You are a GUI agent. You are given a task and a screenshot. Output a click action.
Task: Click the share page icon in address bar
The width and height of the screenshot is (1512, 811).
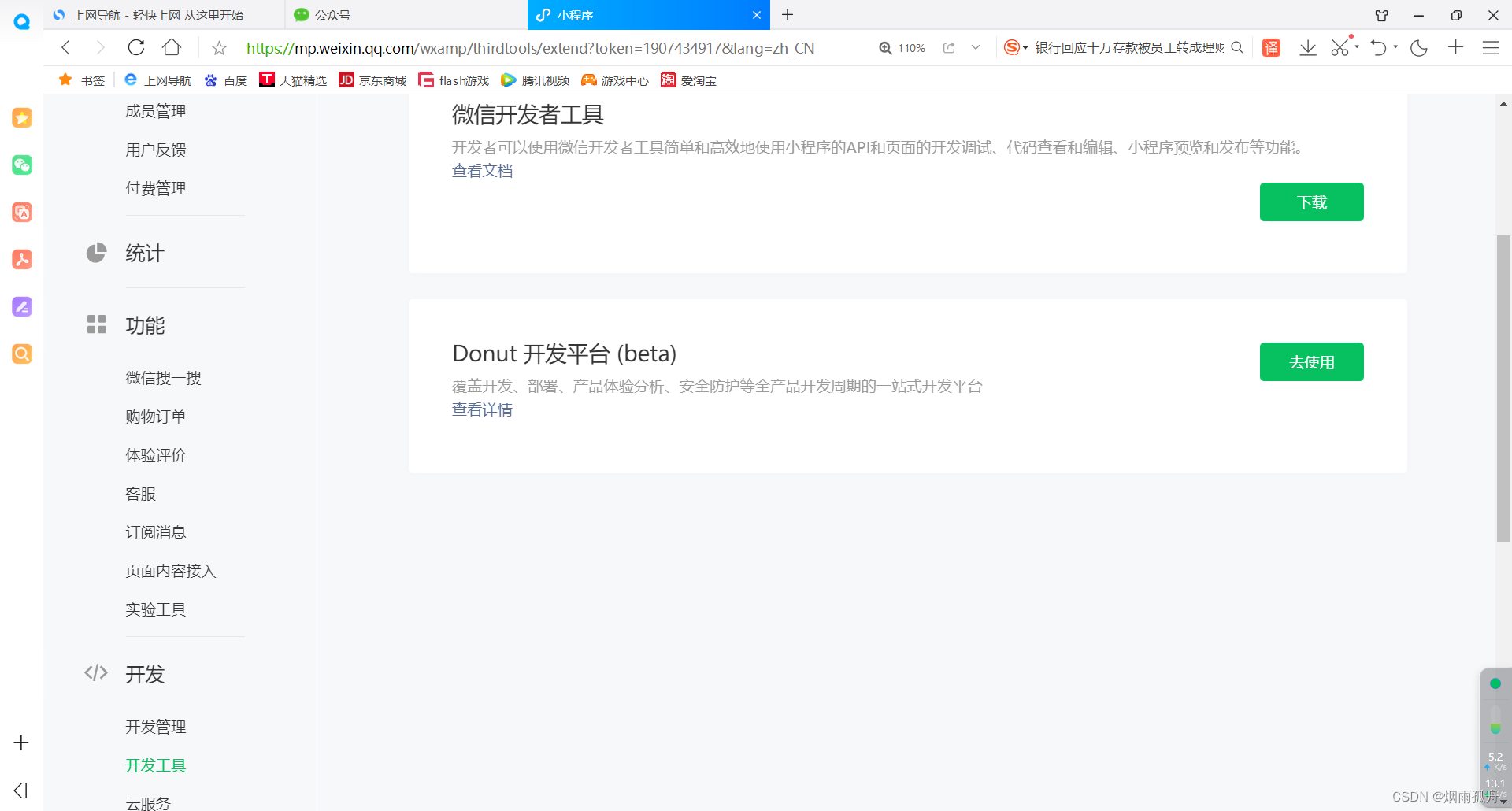pyautogui.click(x=949, y=48)
